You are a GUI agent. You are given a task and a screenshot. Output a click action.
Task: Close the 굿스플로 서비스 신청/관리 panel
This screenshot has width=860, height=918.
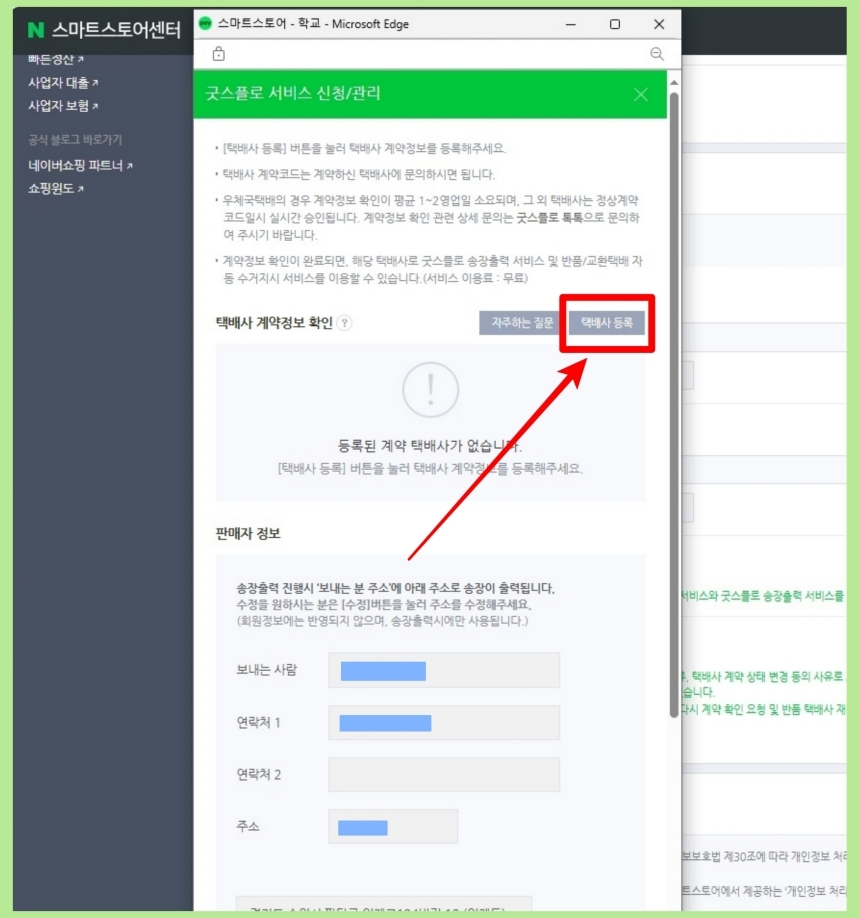click(x=641, y=94)
